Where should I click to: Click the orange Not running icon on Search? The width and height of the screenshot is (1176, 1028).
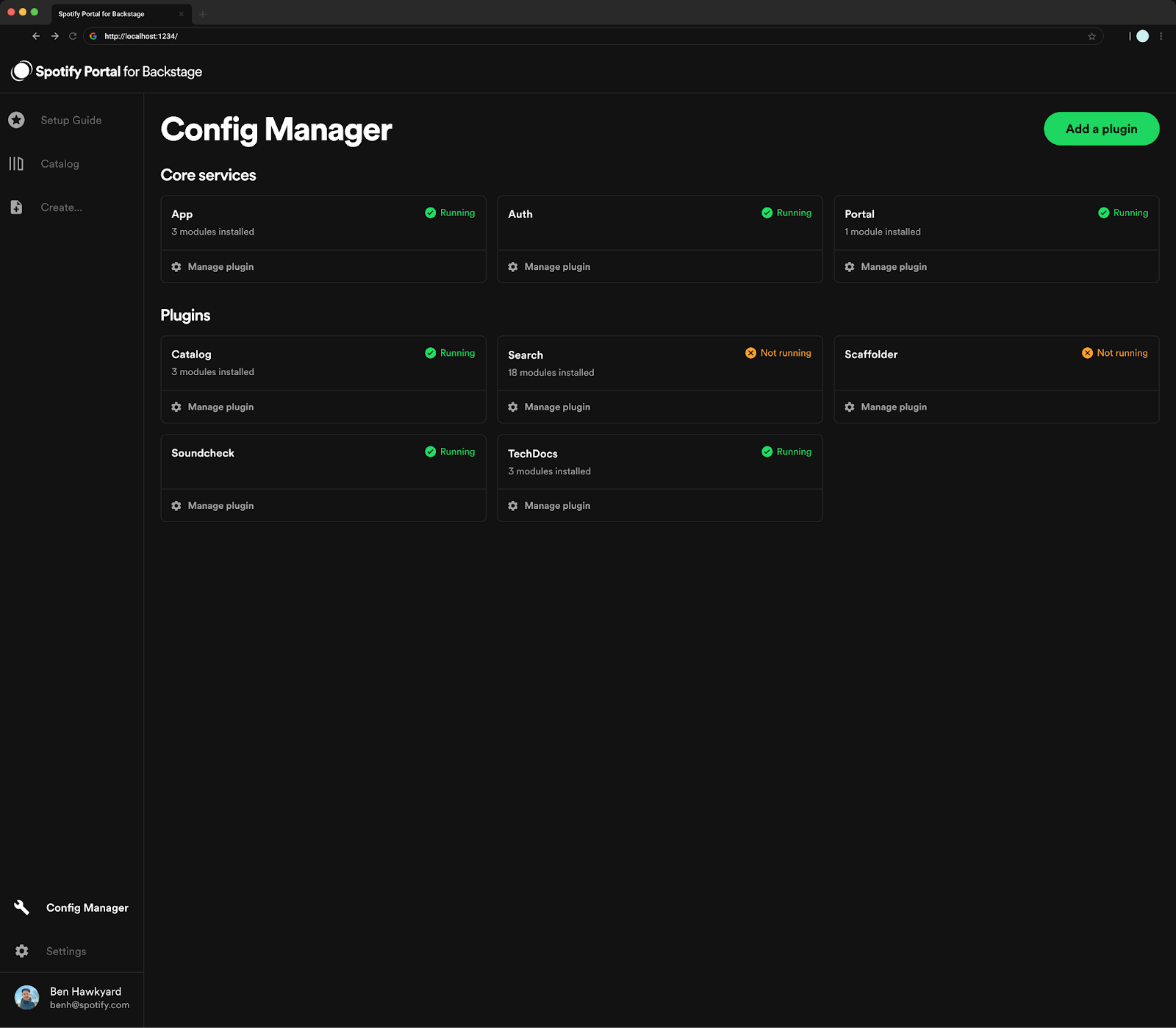point(751,353)
